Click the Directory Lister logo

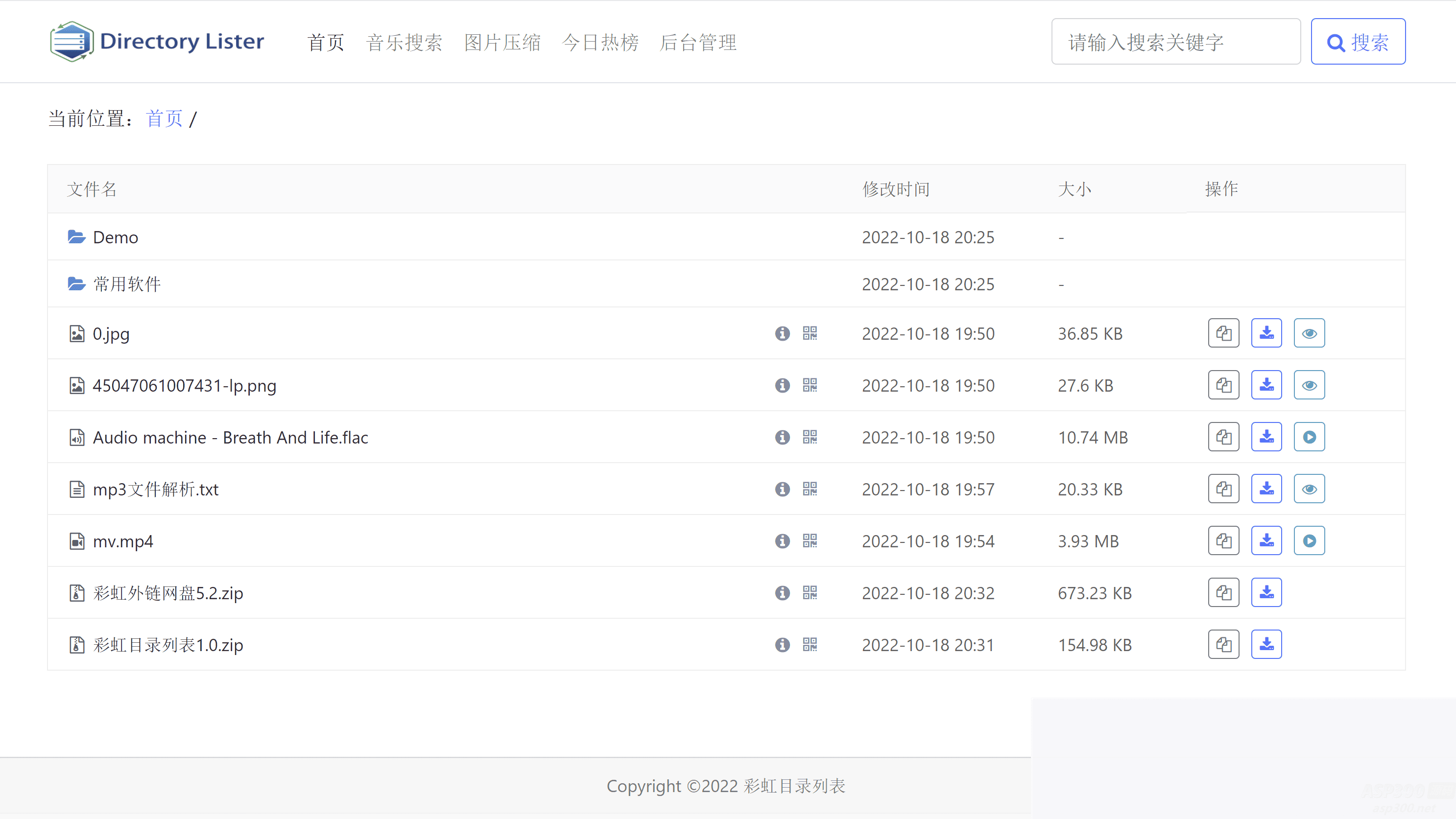point(157,41)
